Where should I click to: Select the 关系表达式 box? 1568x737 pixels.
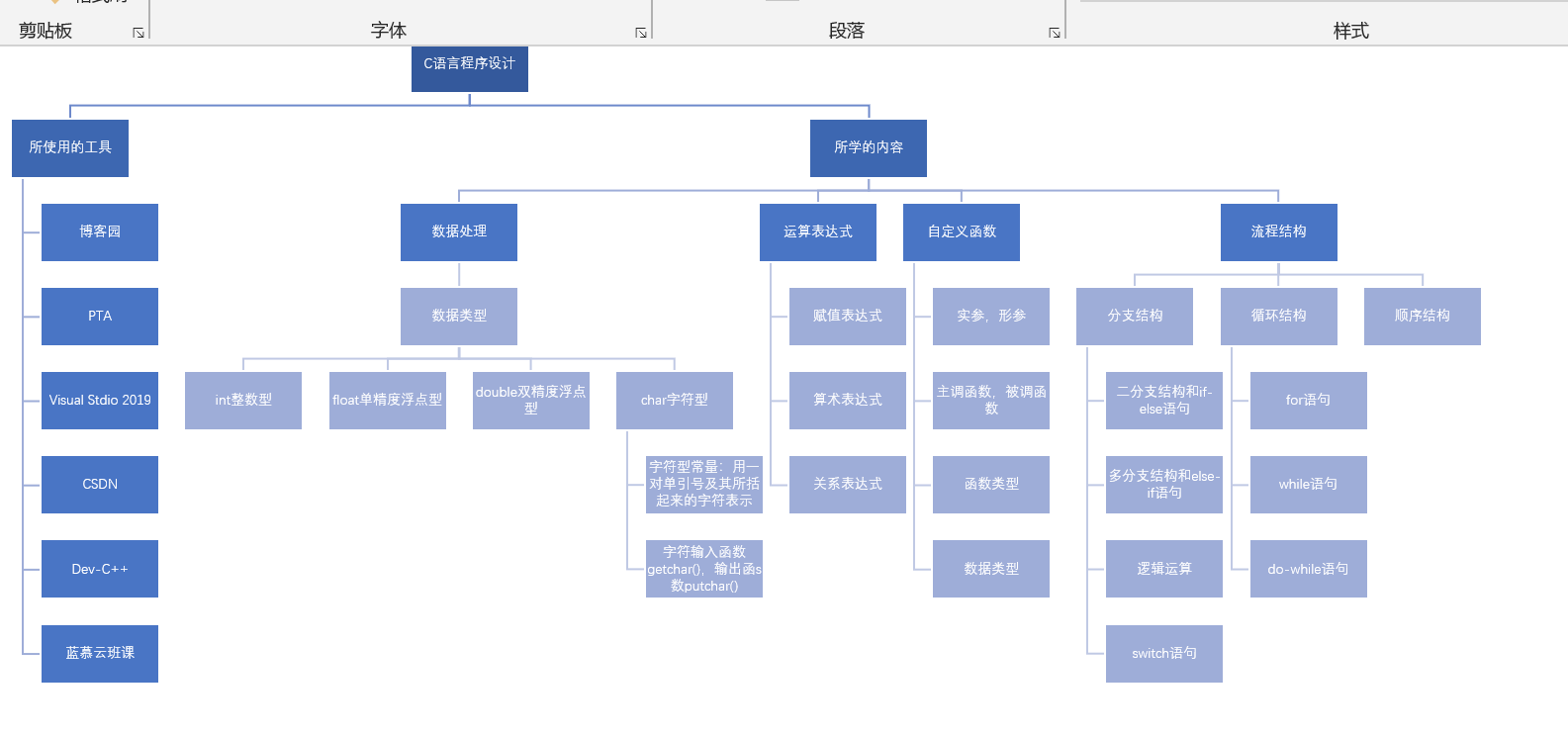[848, 485]
